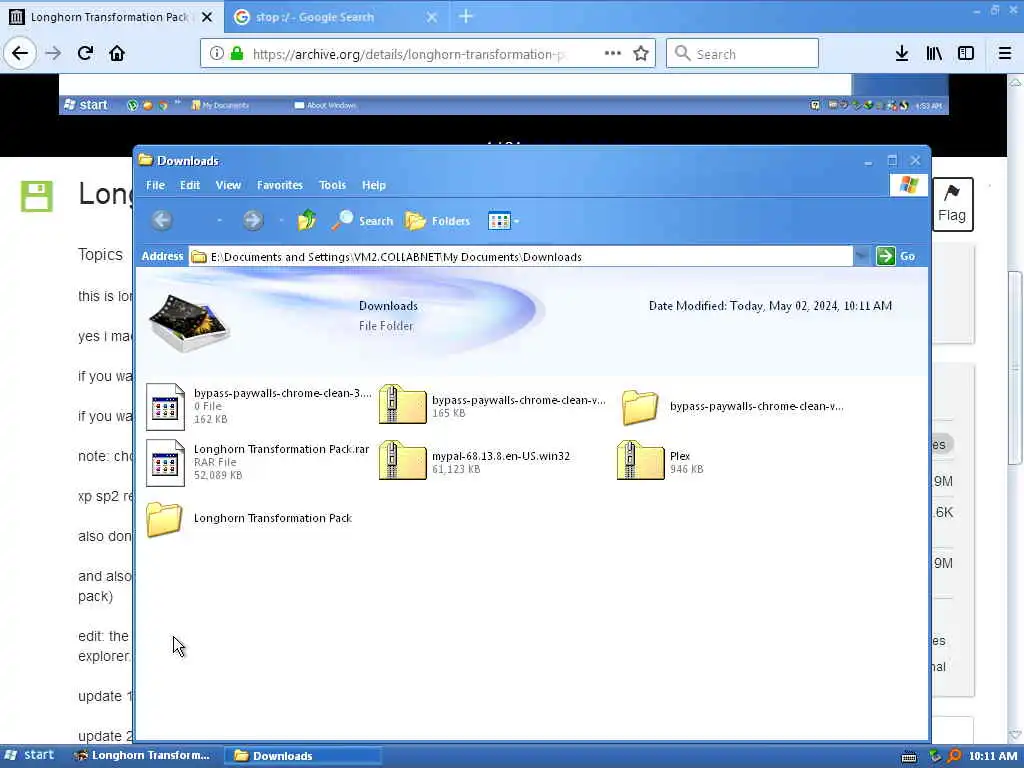
Task: Click the archive.org software floppy icon
Action: coord(37,196)
